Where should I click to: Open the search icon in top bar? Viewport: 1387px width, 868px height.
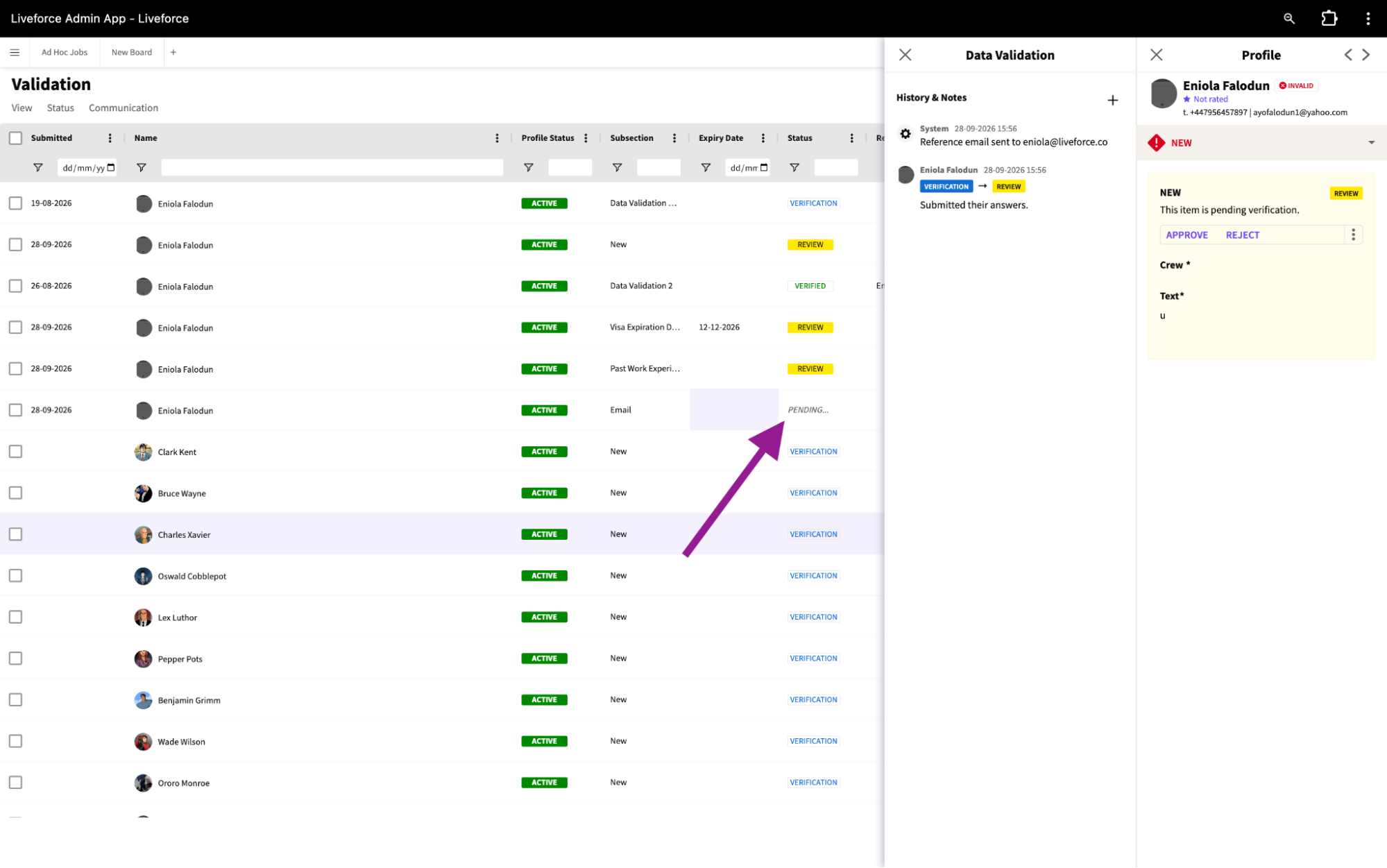(1288, 19)
